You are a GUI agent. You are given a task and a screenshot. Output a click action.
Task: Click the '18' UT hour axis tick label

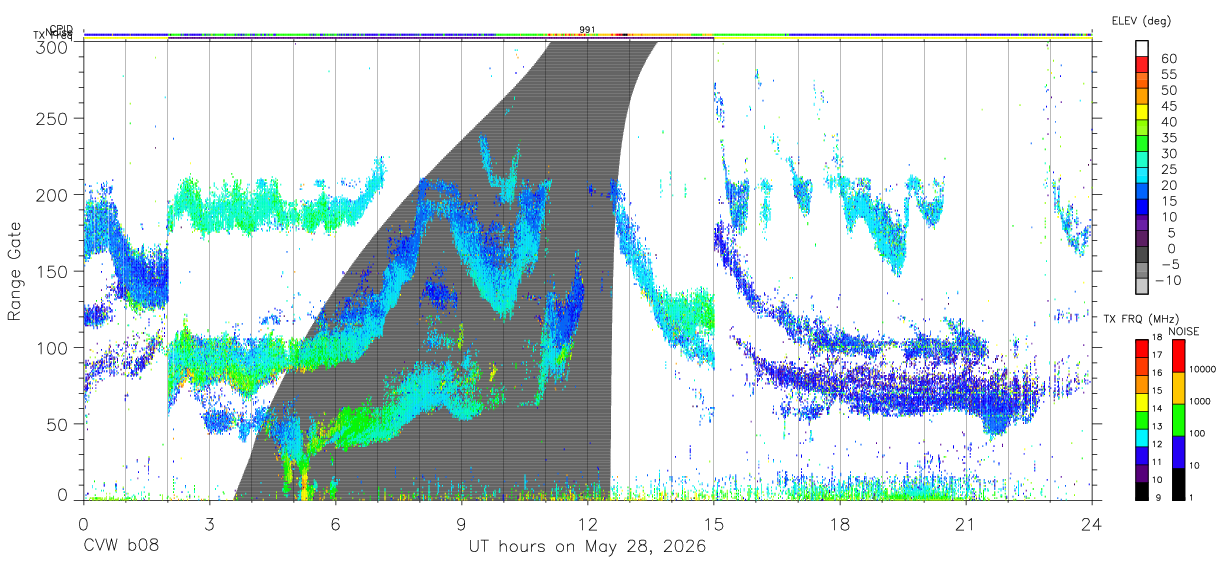point(839,524)
